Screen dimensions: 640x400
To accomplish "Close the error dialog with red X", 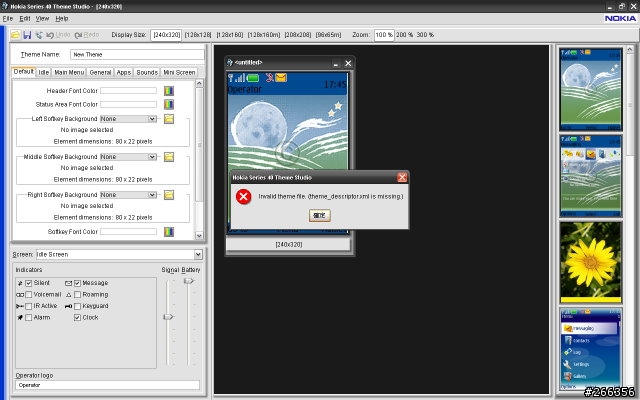I will coord(402,177).
